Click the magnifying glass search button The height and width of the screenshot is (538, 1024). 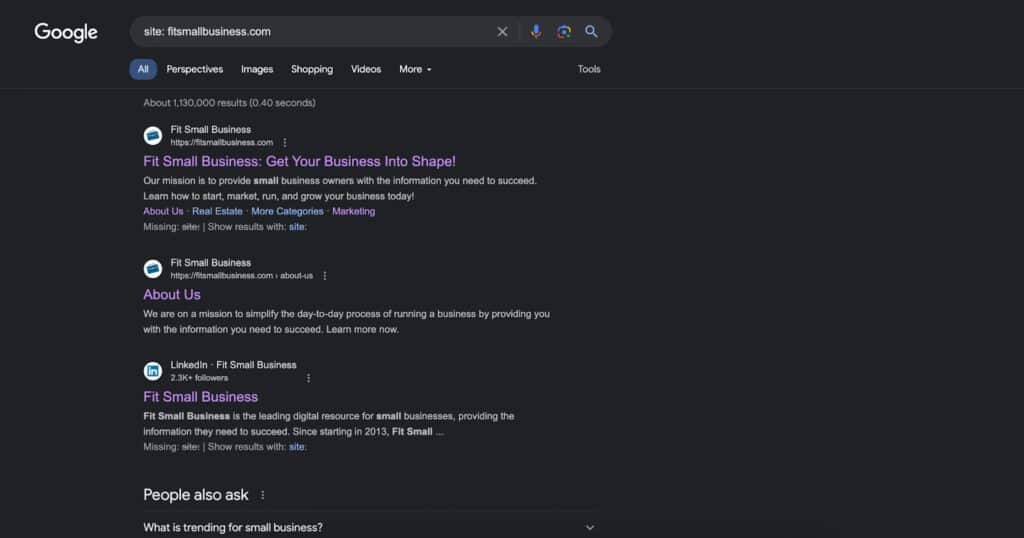592,32
